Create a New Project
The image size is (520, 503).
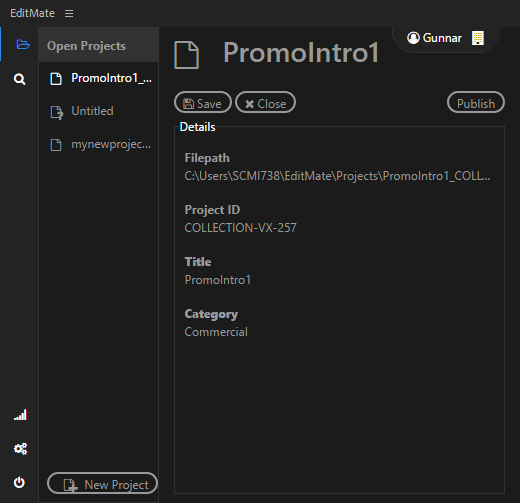pos(102,483)
